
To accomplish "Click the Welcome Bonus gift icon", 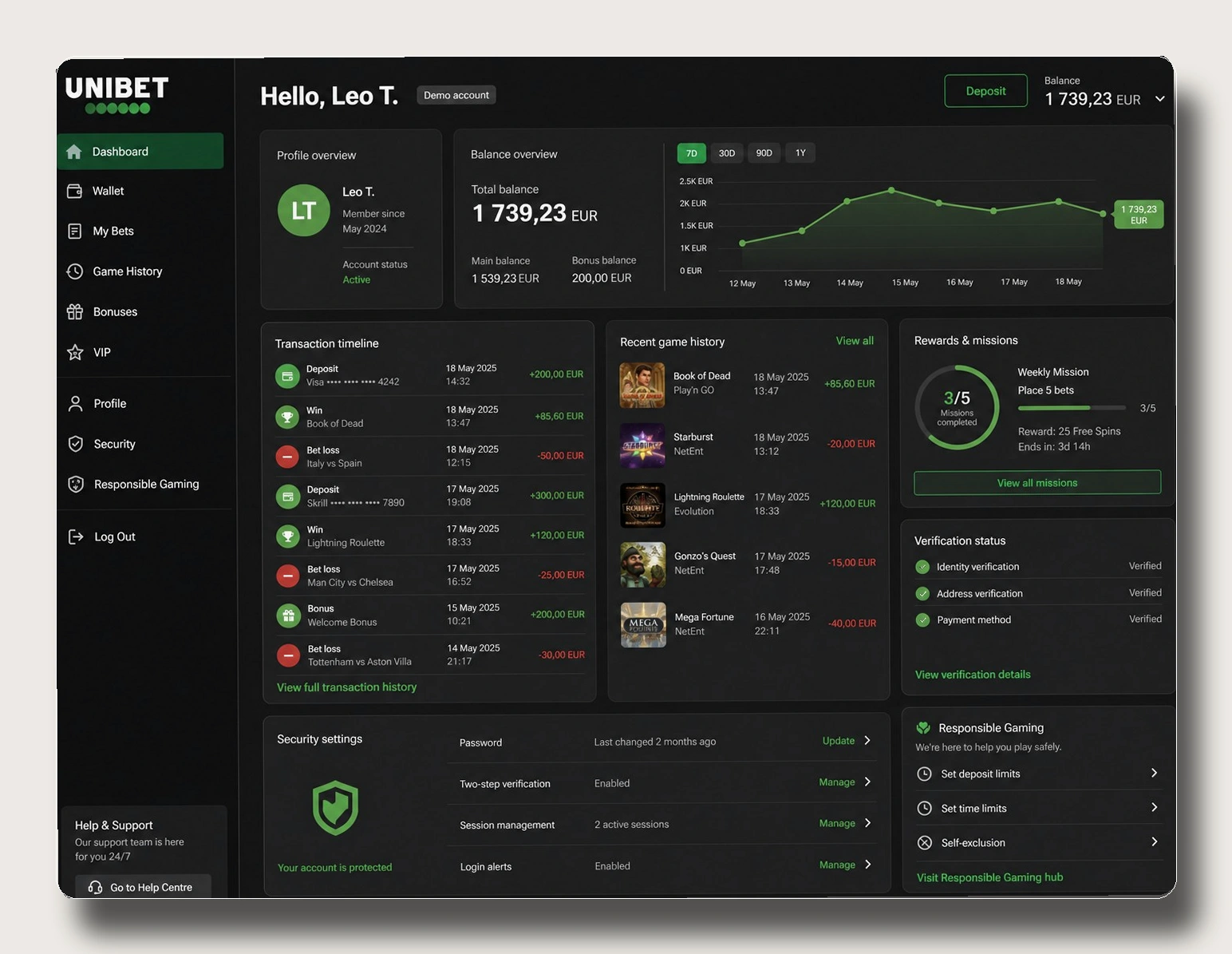I will [287, 616].
